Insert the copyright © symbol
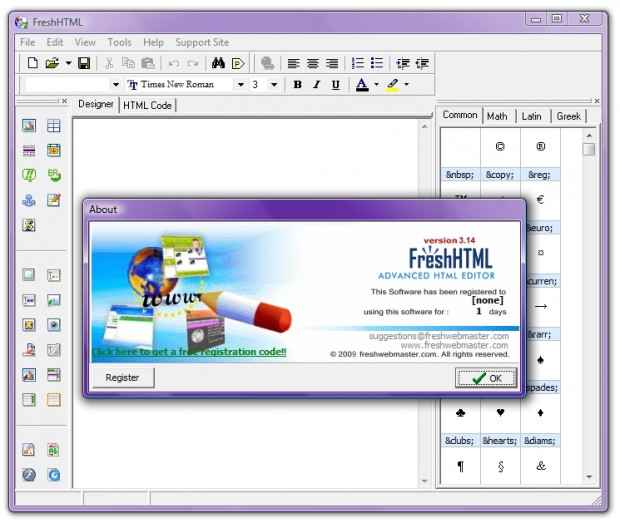Image resolution: width=620 pixels, height=523 pixels. [500, 147]
